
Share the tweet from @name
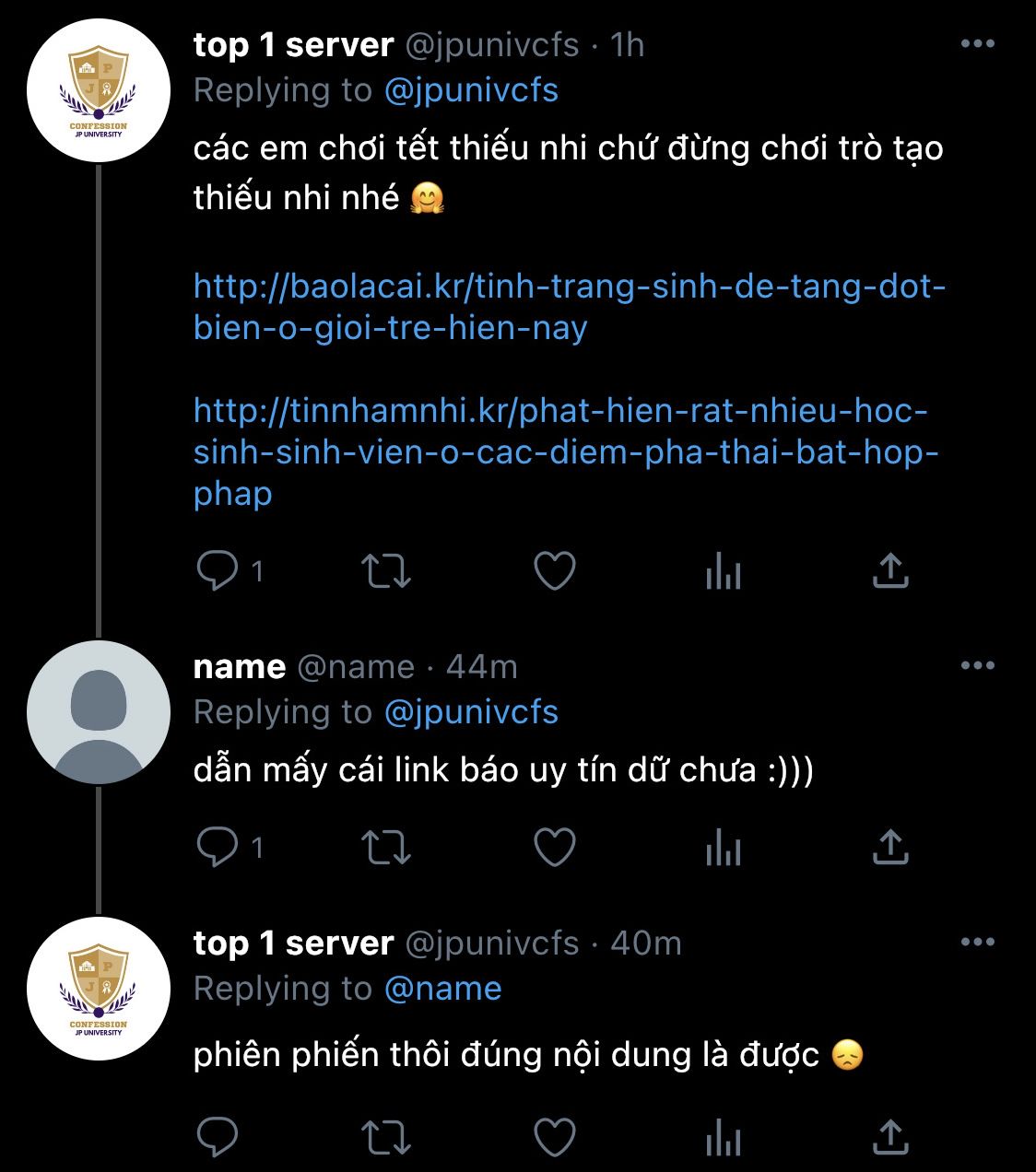[x=890, y=848]
